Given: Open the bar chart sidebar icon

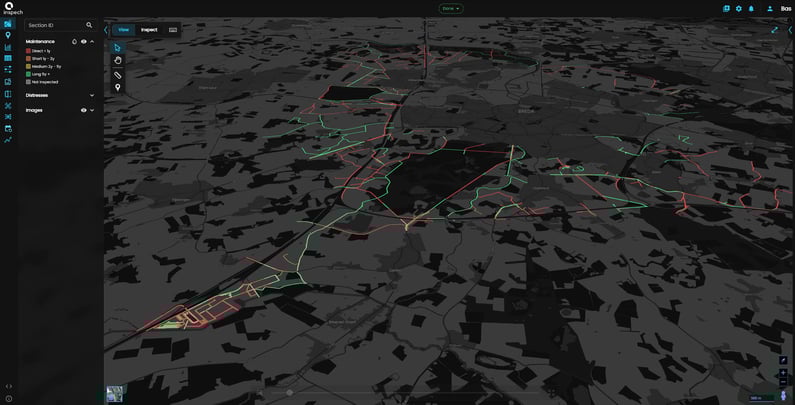Looking at the screenshot, I should [8, 47].
